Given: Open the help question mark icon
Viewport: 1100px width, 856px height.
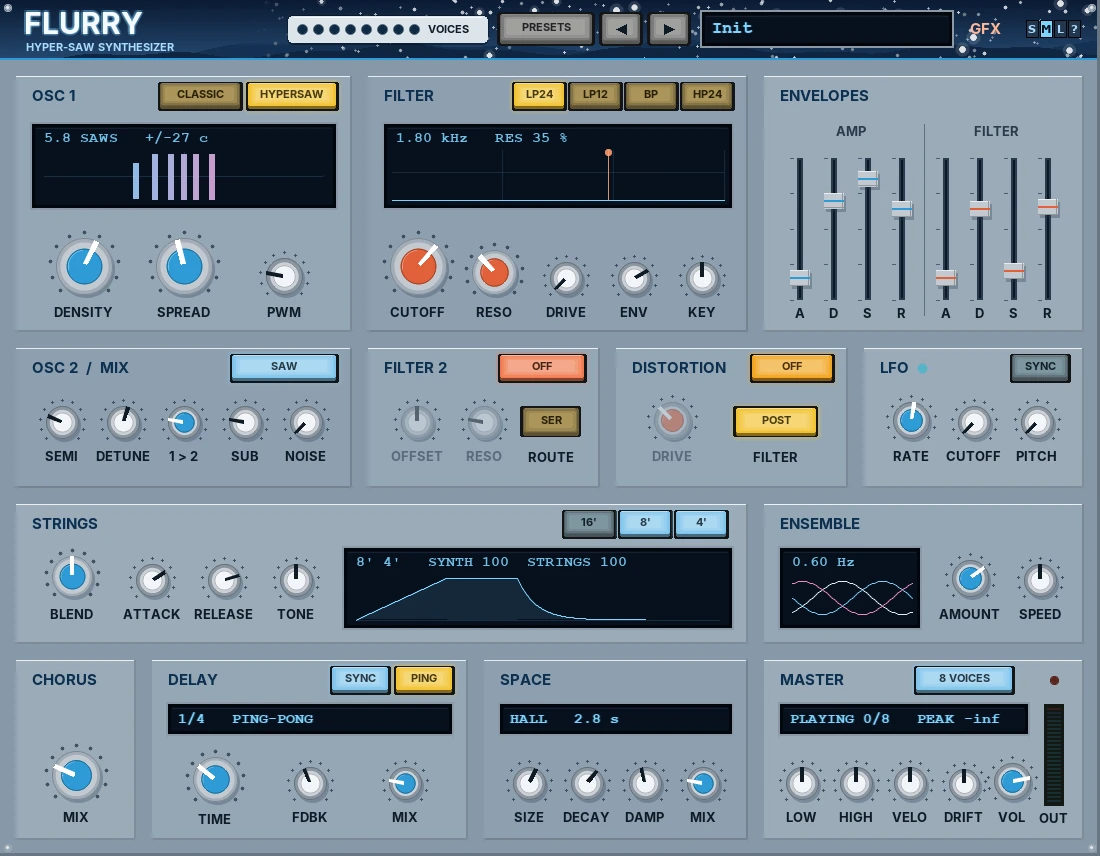Looking at the screenshot, I should 1074,29.
